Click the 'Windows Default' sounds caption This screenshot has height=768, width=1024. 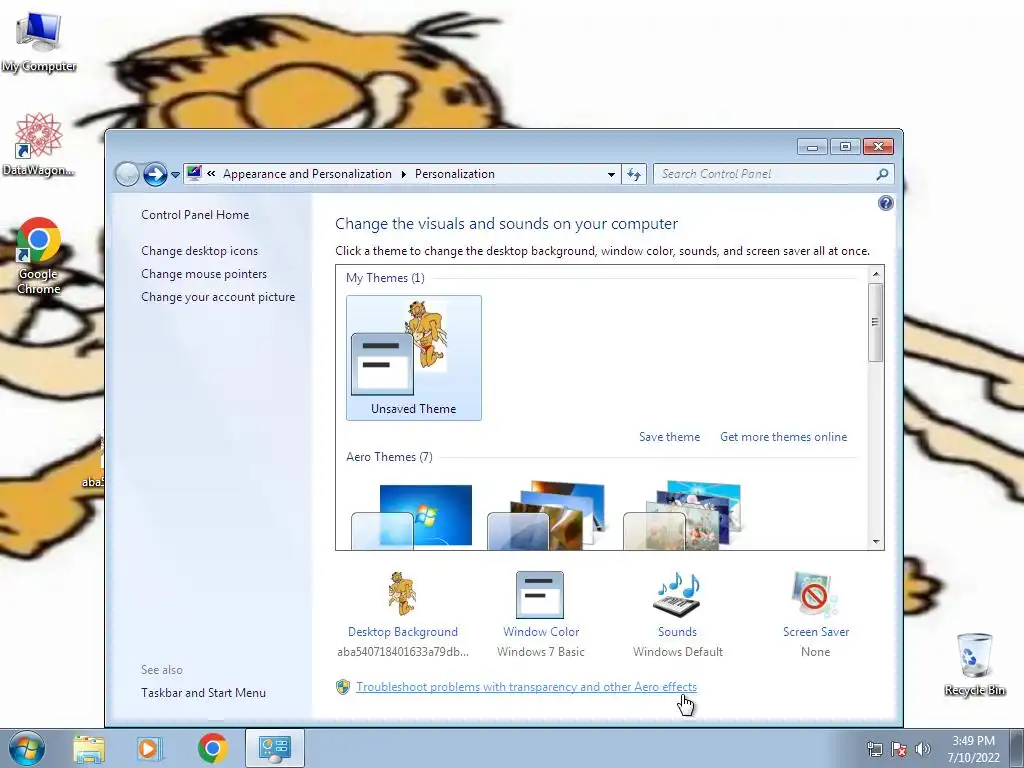coord(678,652)
